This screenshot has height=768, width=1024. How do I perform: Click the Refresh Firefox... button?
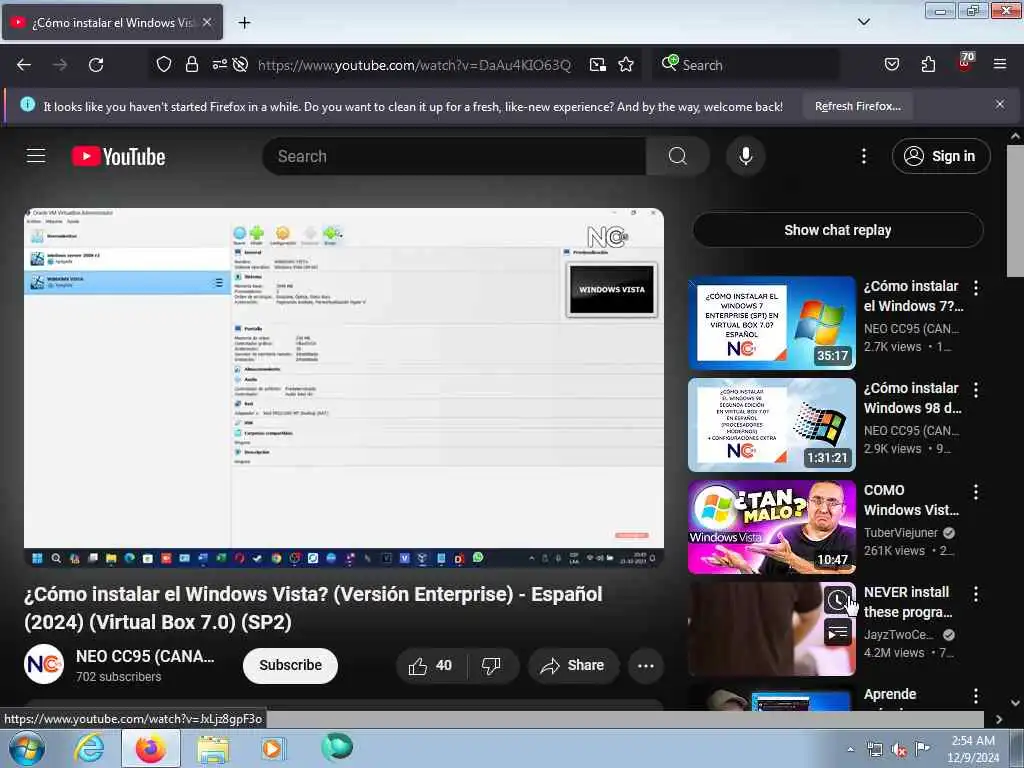click(857, 106)
